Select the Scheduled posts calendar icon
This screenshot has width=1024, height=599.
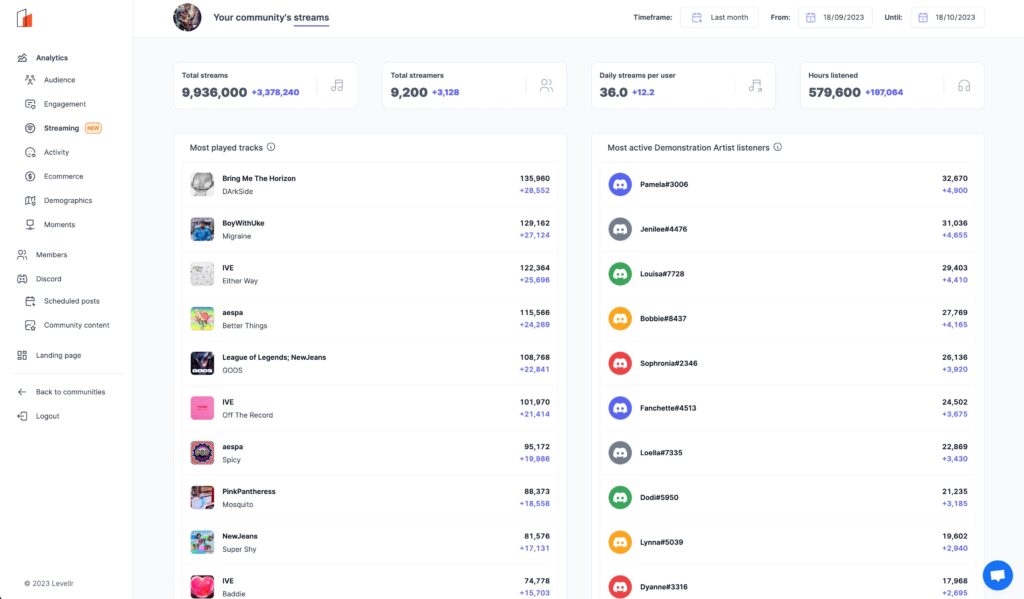[28, 300]
